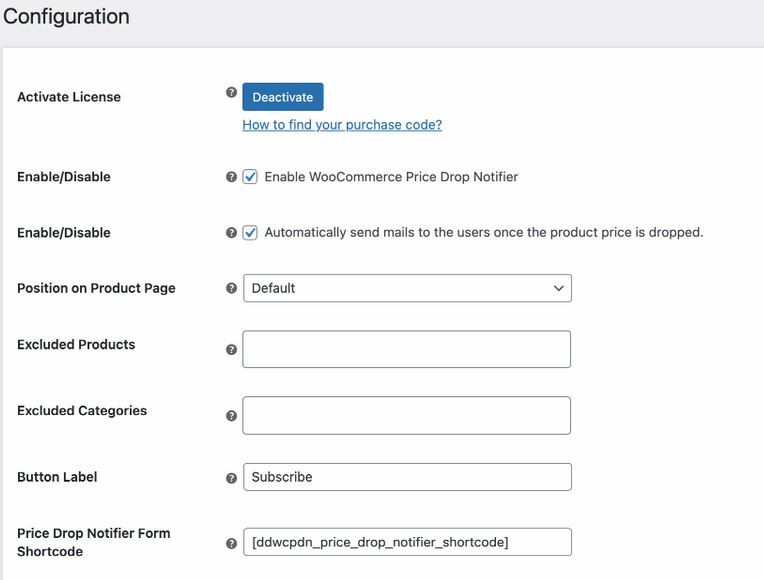The image size is (764, 580).
Task: Click into the Excluded Products field
Action: coord(406,349)
